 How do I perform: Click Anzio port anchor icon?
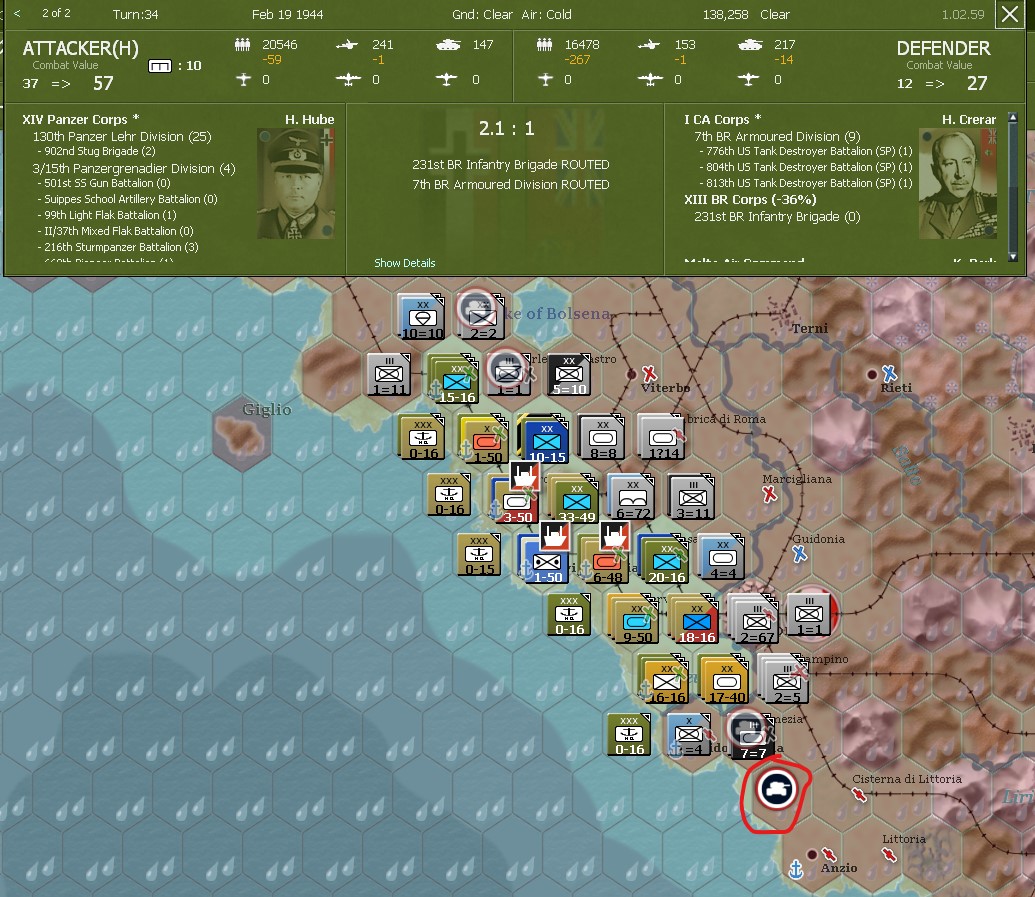pyautogui.click(x=796, y=869)
